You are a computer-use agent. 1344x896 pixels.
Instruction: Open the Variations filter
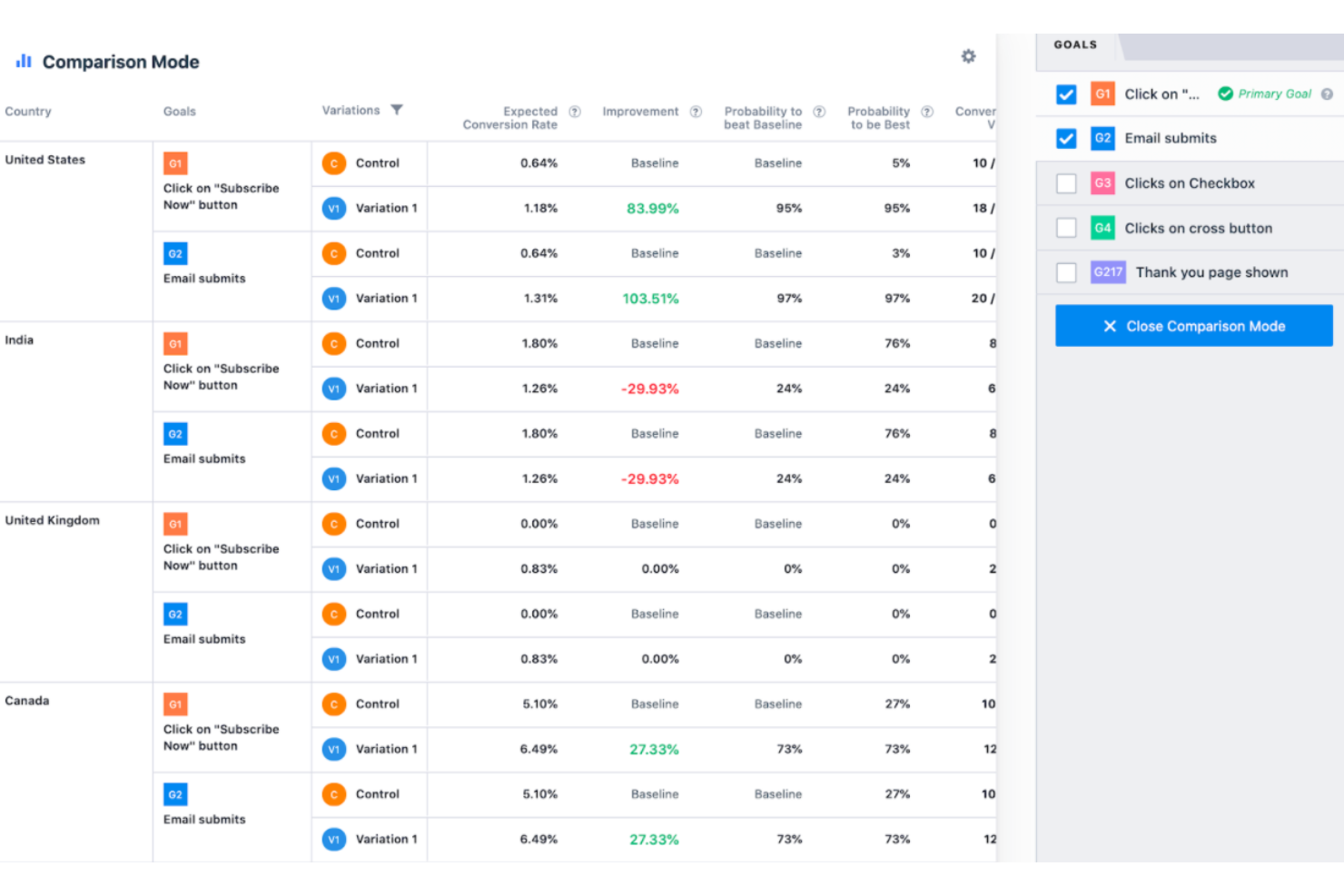point(397,109)
